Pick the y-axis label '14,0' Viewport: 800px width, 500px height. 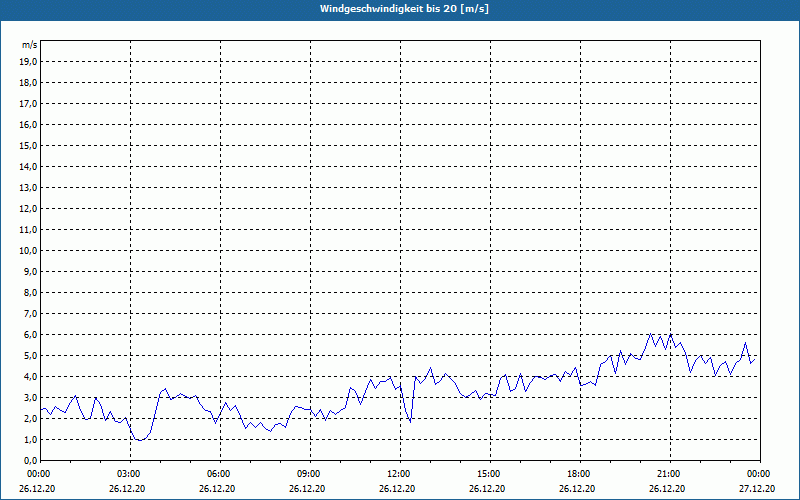pyautogui.click(x=28, y=166)
